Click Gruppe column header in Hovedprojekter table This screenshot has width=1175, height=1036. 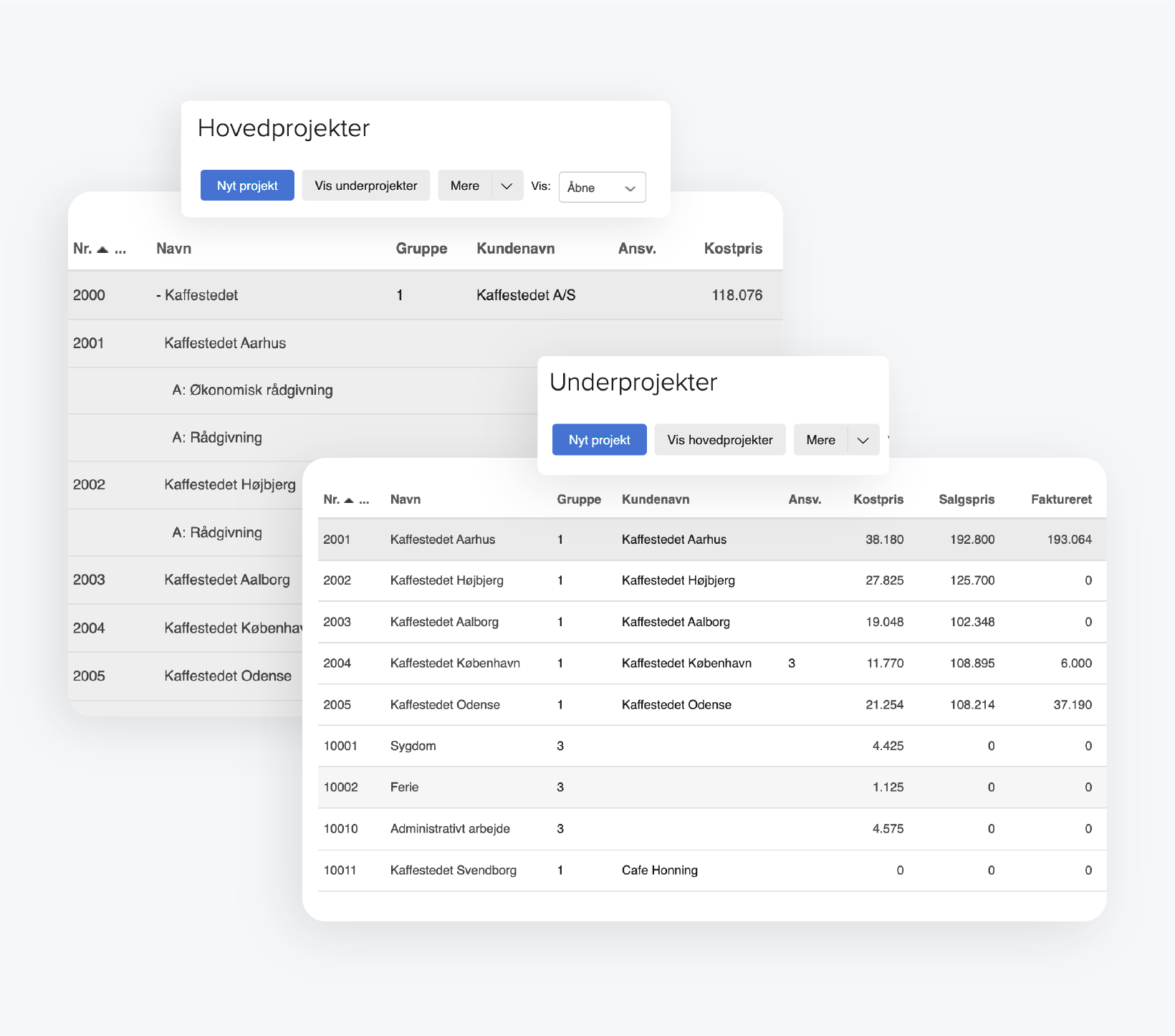pyautogui.click(x=421, y=249)
